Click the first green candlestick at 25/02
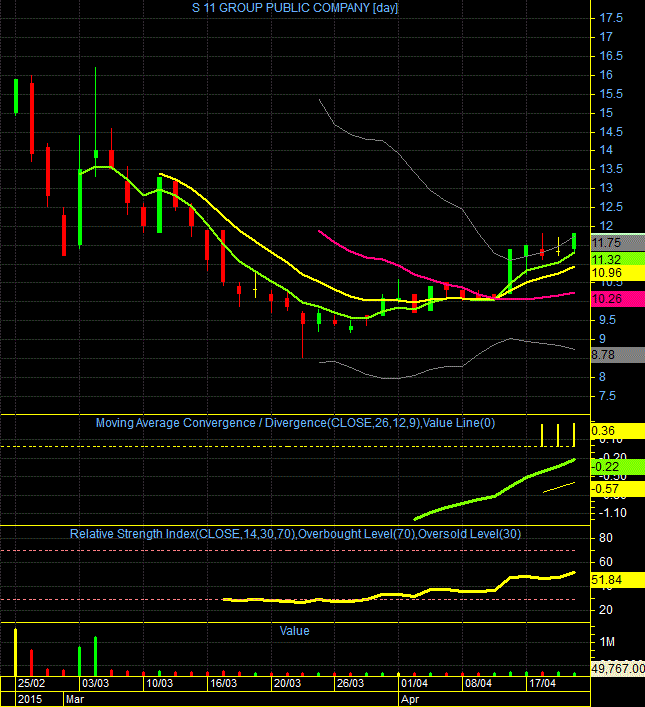This screenshot has height=707, width=645. 16,96
